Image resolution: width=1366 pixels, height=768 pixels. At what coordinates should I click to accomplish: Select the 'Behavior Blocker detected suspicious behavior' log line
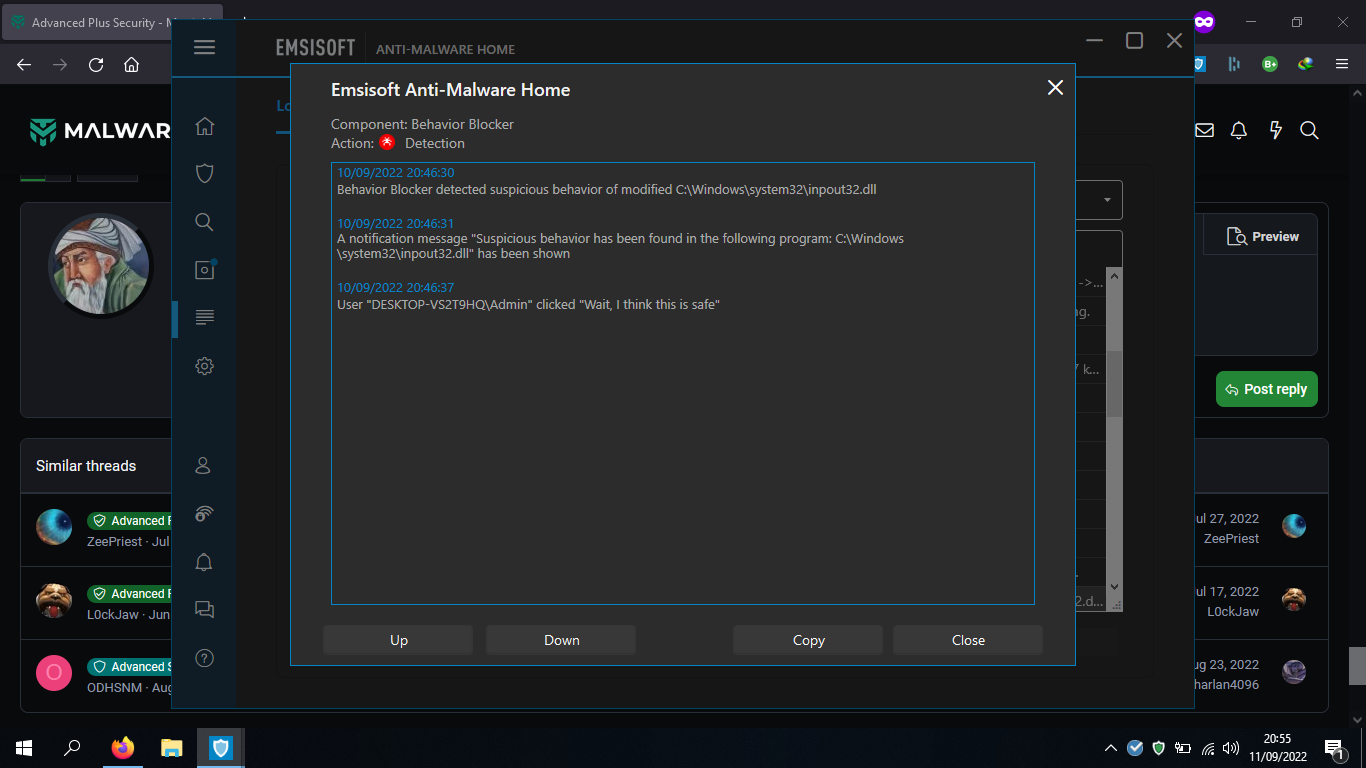click(606, 189)
